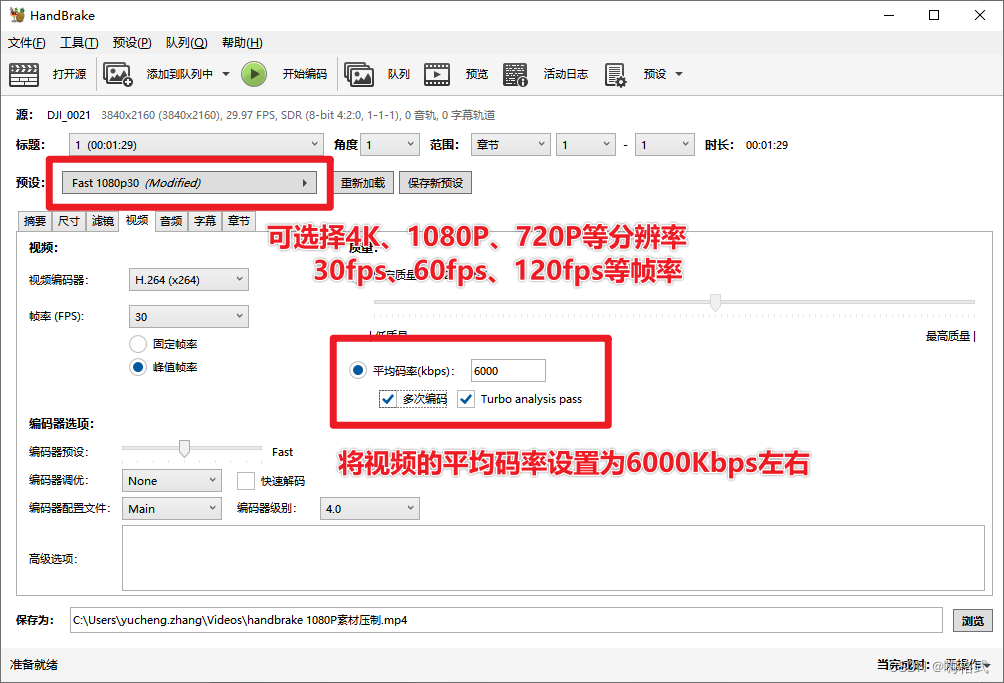Click the Preview film icon

pyautogui.click(x=437, y=74)
